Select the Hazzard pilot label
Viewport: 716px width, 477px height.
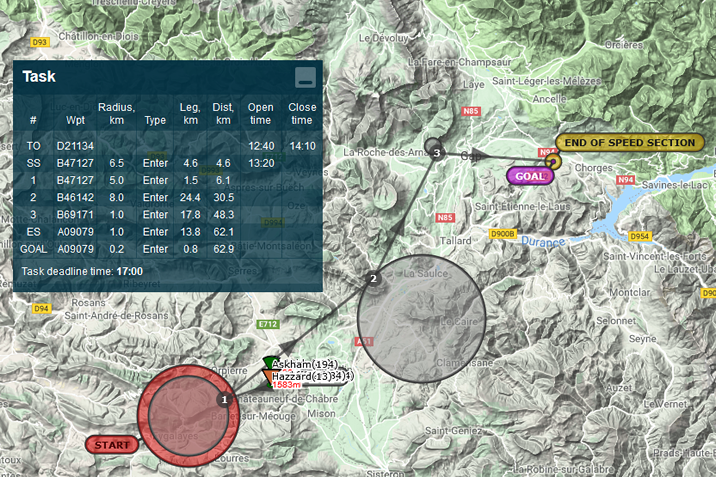pyautogui.click(x=310, y=376)
